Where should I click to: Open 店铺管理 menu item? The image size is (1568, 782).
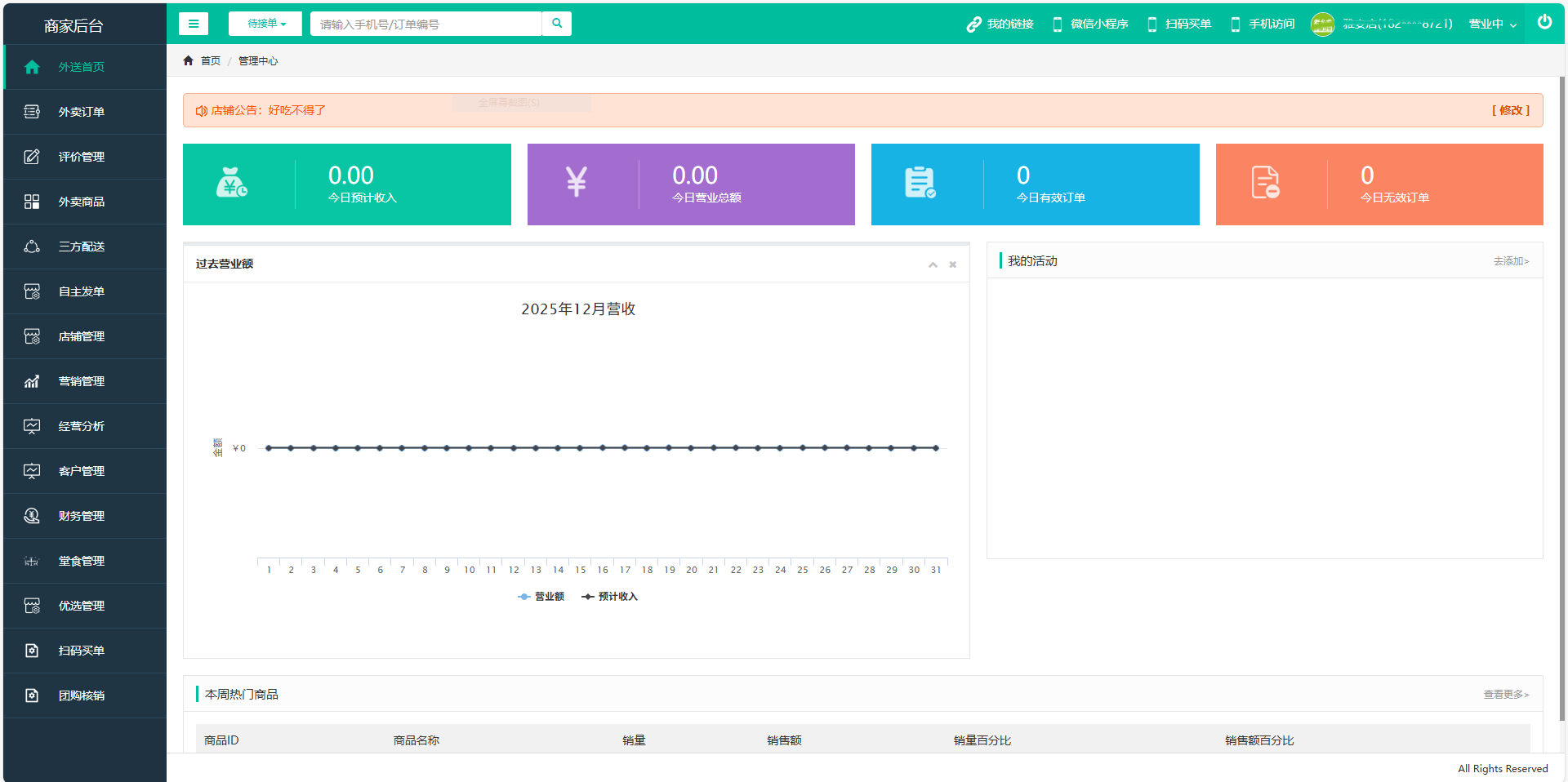tap(82, 336)
